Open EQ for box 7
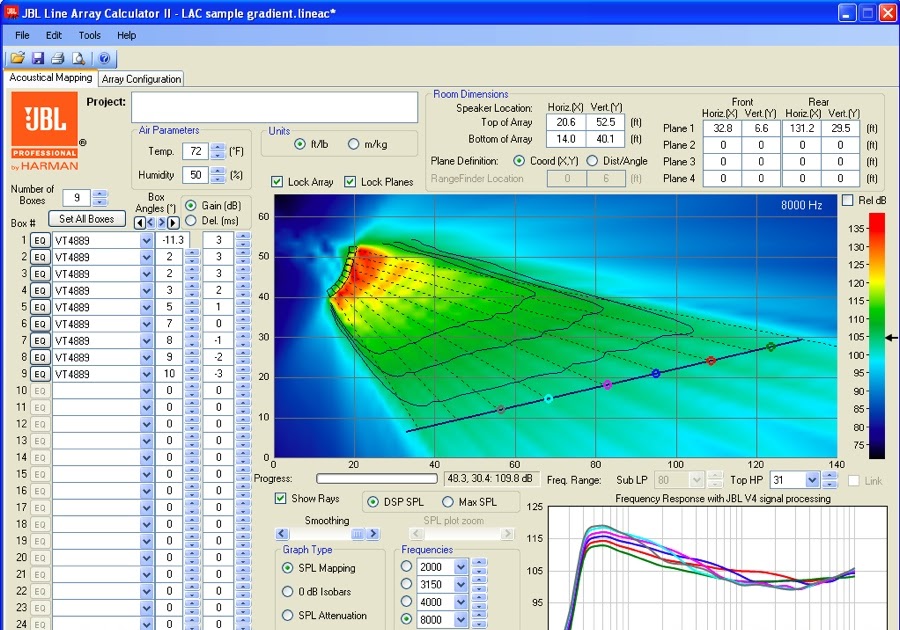The width and height of the screenshot is (900, 630). [40, 341]
